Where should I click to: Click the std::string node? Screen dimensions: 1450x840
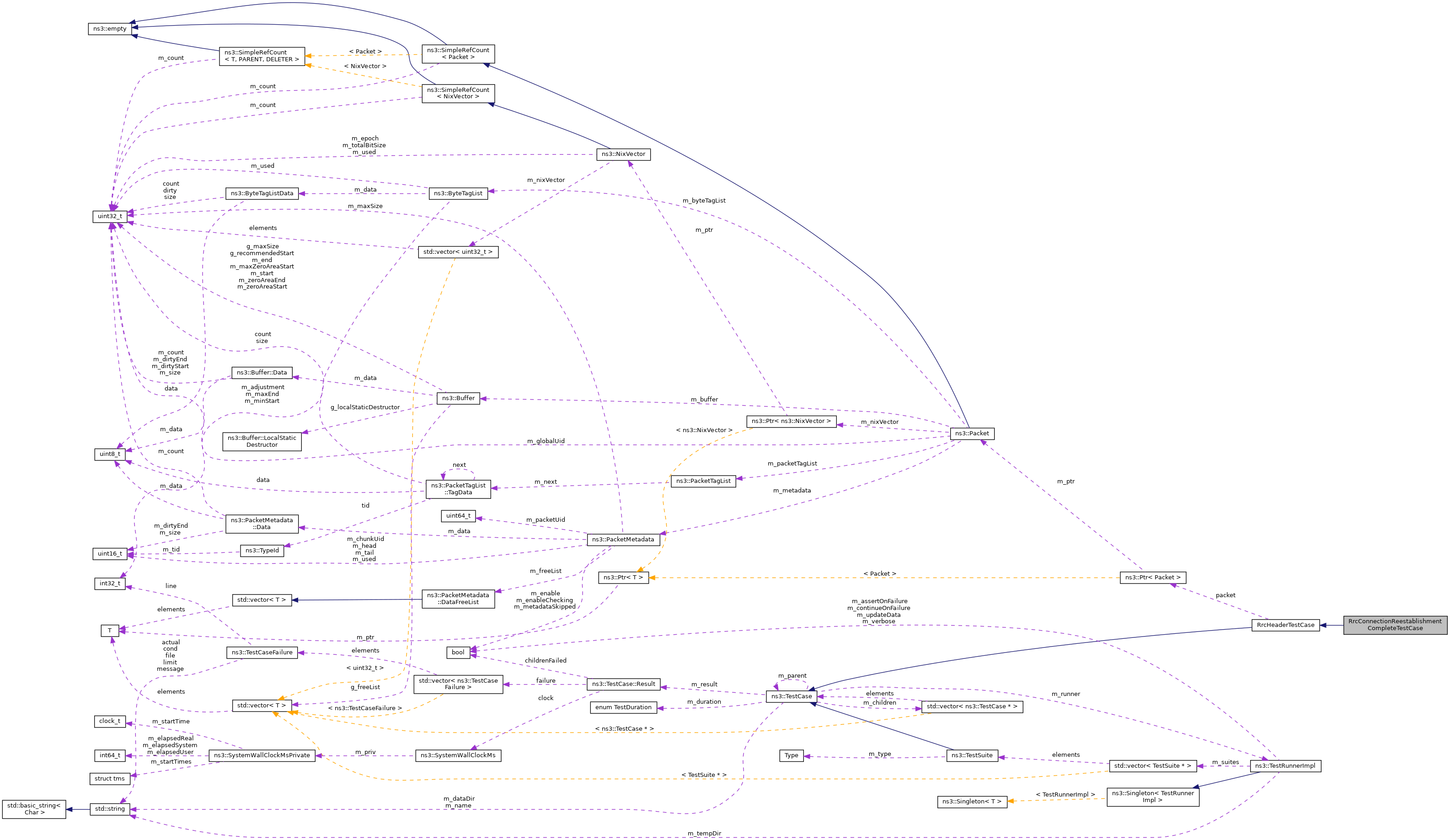tap(110, 809)
